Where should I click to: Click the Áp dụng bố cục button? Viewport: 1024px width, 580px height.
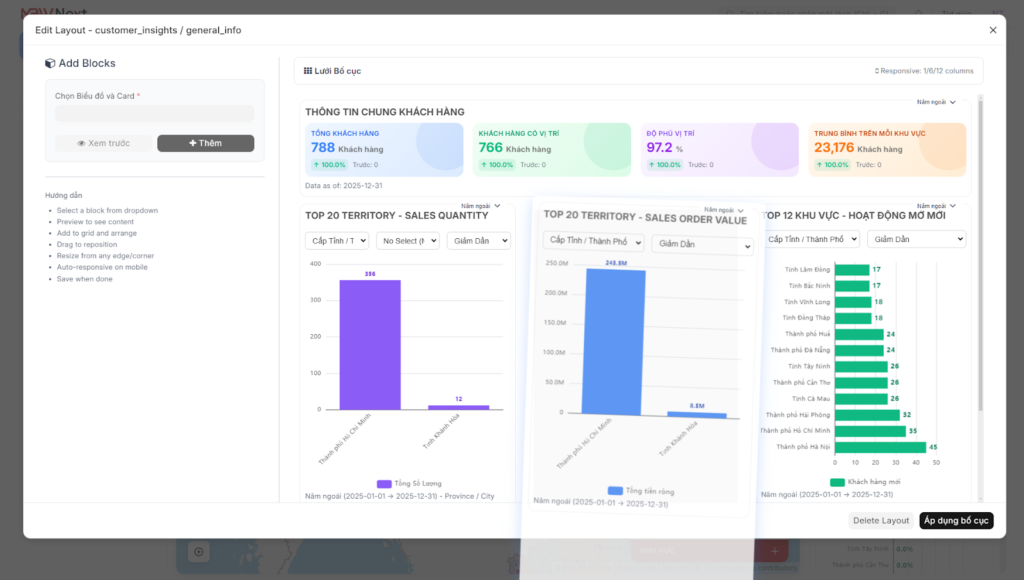point(958,520)
